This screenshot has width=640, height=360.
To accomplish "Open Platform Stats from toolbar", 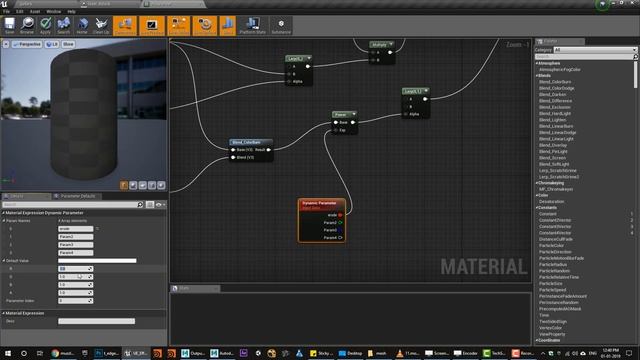I will (252, 25).
